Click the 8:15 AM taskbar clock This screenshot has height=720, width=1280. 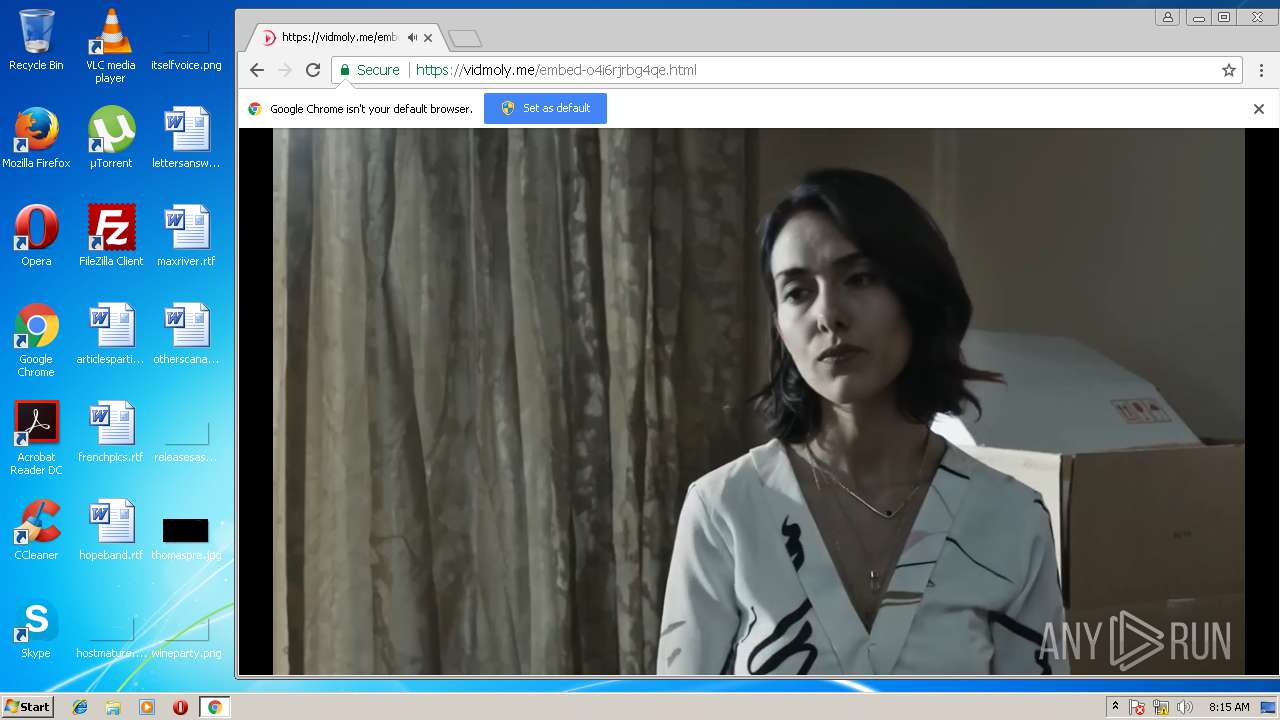(x=1229, y=707)
